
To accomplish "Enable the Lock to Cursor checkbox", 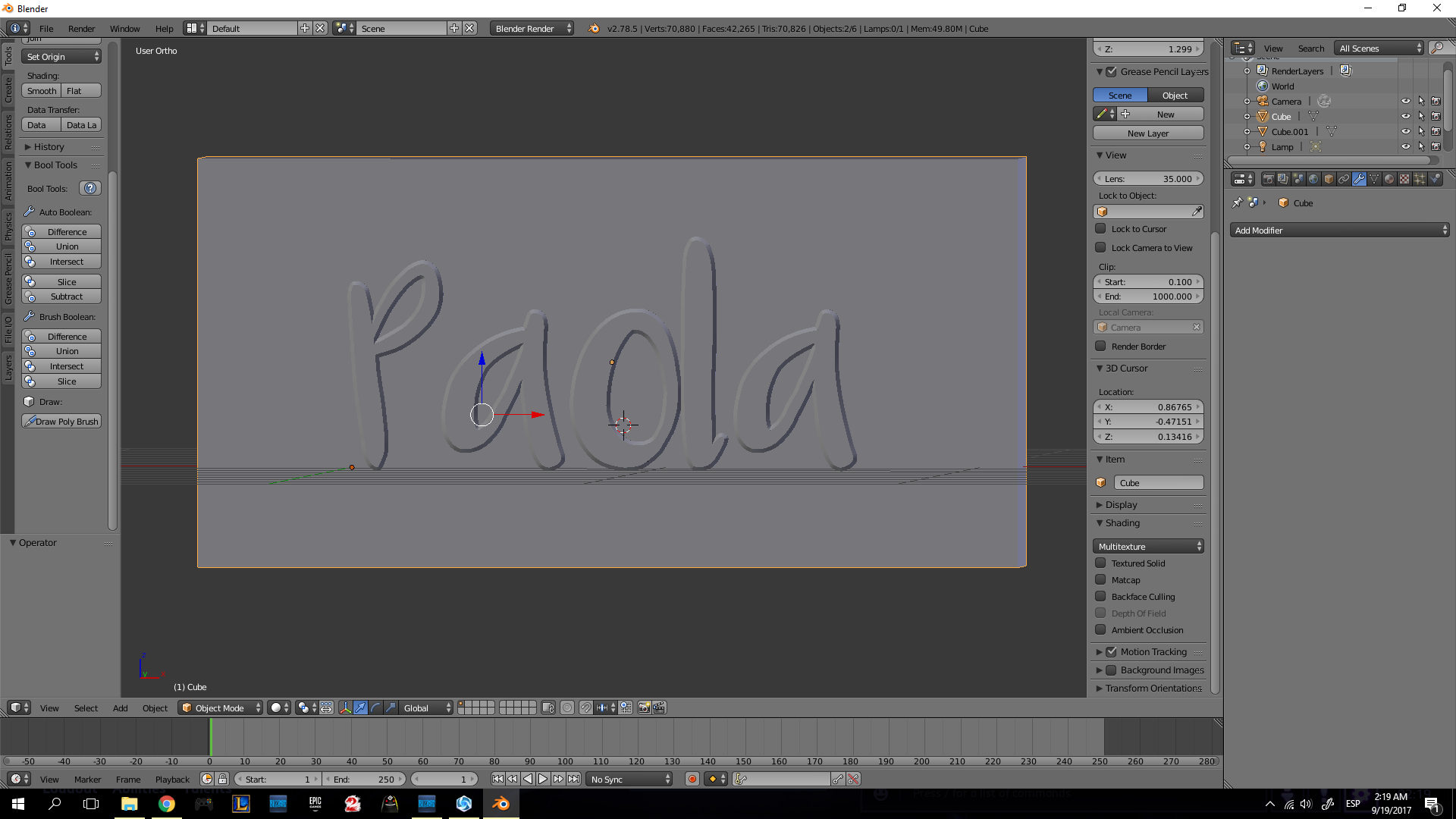I will (1100, 228).
